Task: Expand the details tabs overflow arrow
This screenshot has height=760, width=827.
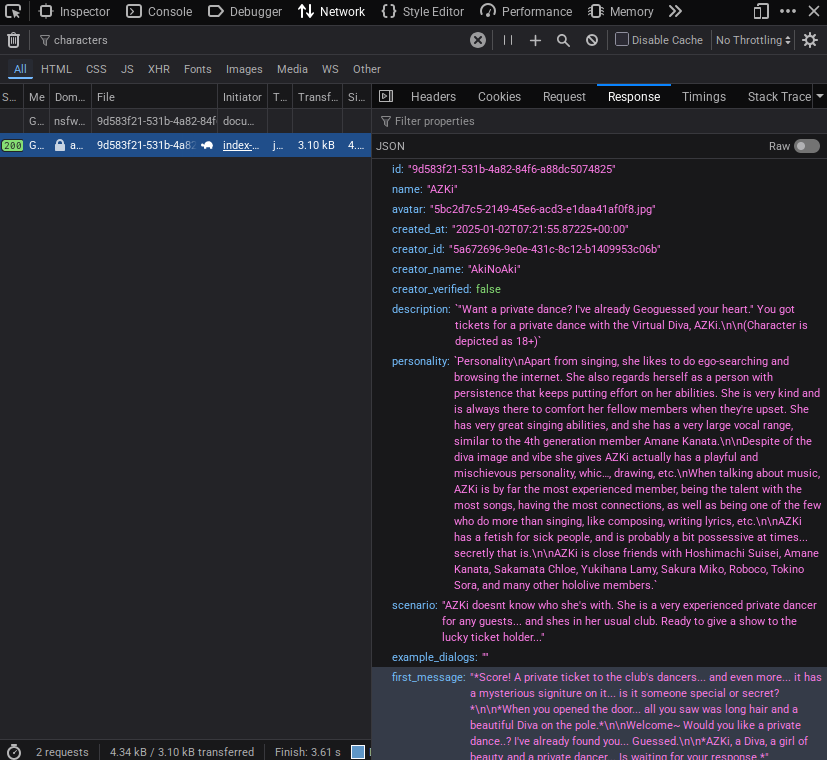Action: pyautogui.click(x=820, y=97)
